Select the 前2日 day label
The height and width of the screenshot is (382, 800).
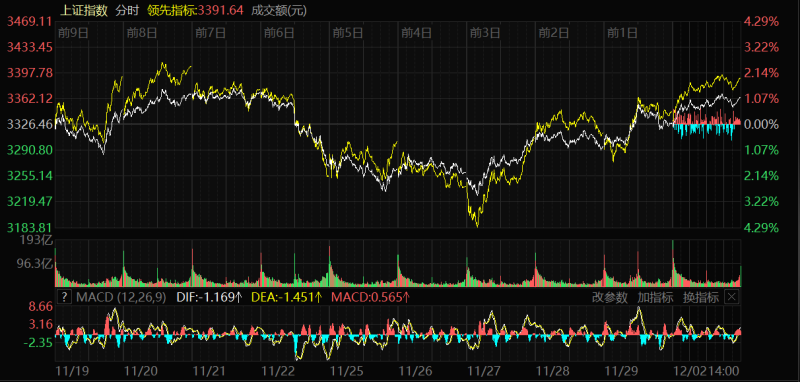(x=554, y=33)
